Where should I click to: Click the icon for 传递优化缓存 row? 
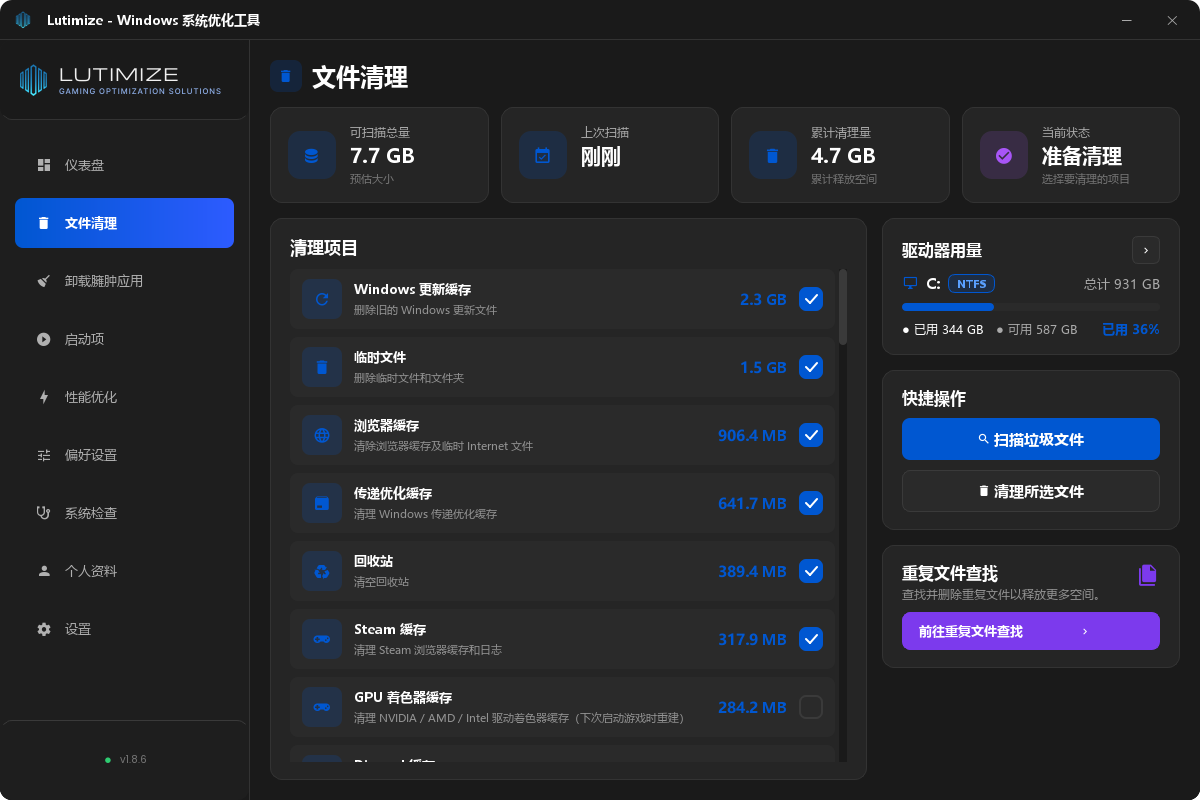tap(322, 503)
